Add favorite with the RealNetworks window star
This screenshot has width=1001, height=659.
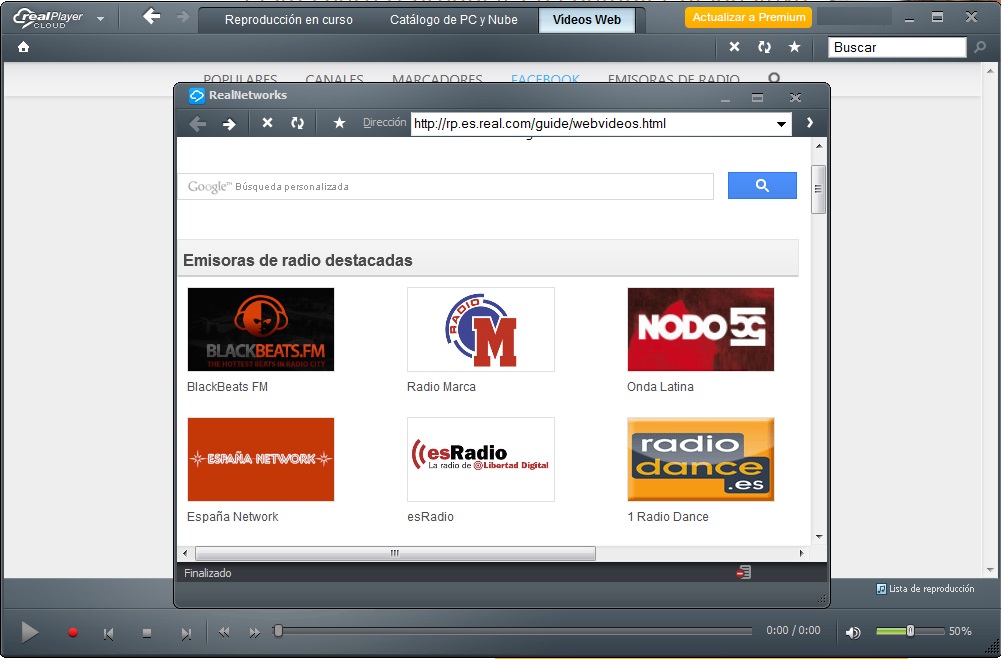pos(340,123)
